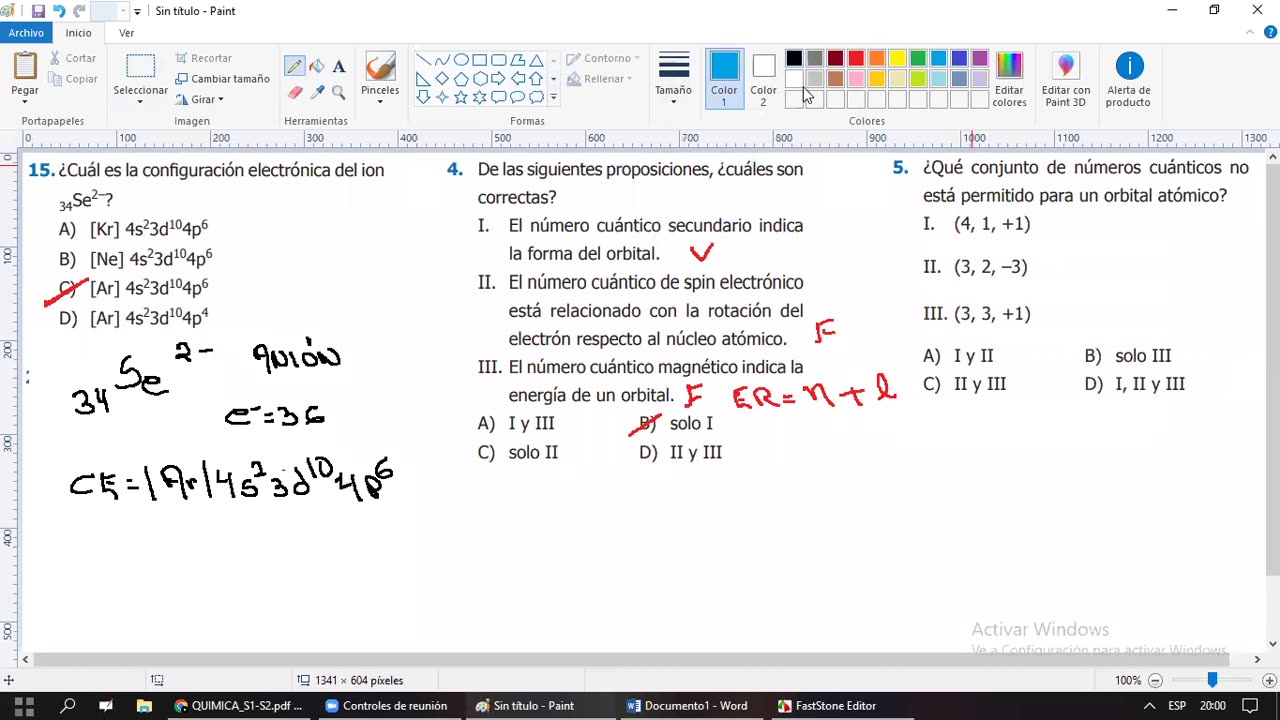
Task: Click the vertical scrollbar of the canvas
Action: (x=1272, y=370)
